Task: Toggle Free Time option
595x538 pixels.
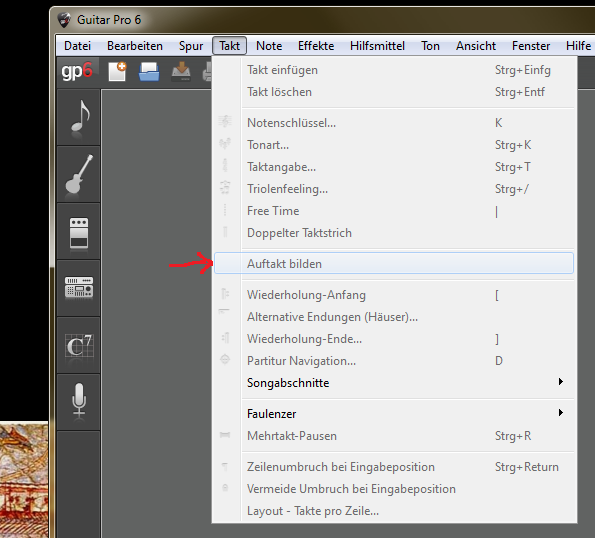Action: (394, 211)
